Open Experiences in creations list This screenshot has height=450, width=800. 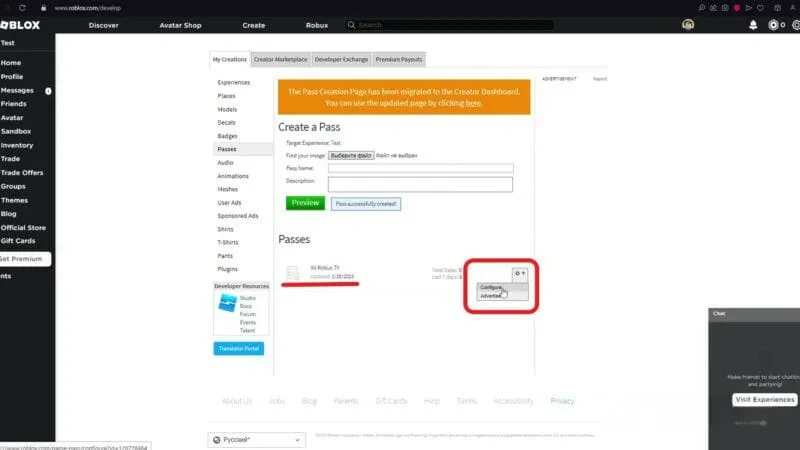(234, 82)
